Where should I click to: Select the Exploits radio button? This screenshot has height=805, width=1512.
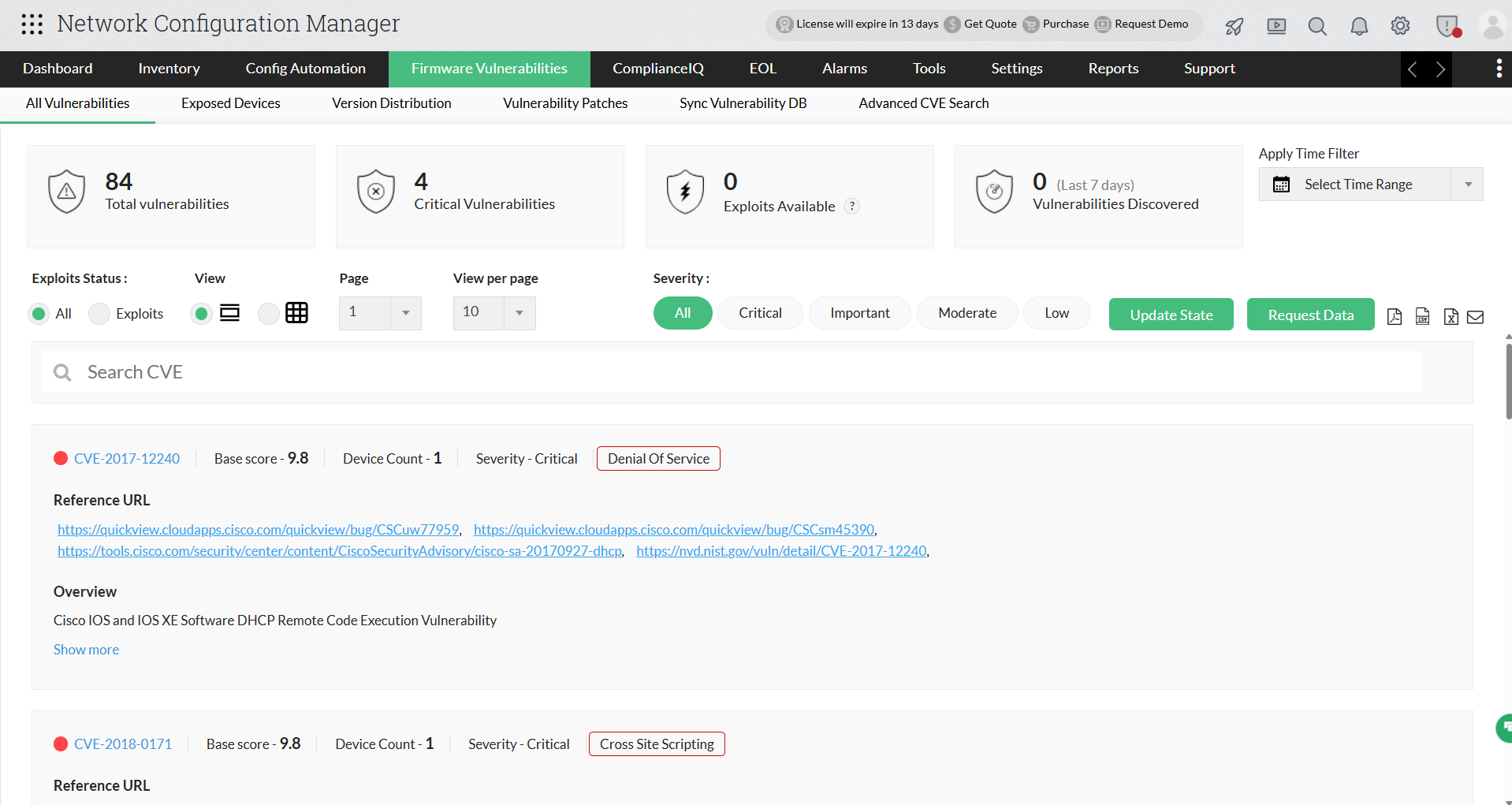(x=99, y=313)
